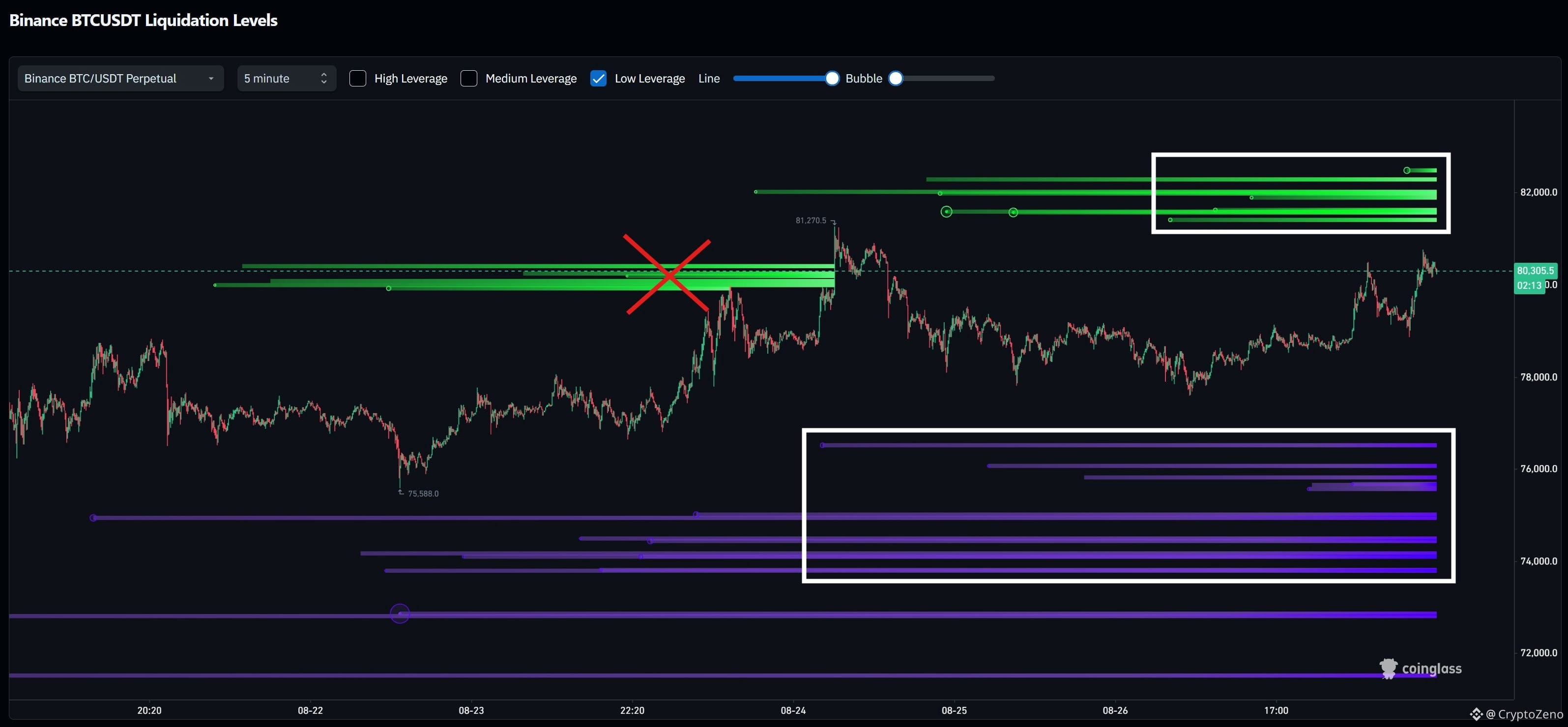The width and height of the screenshot is (1568, 727).
Task: Enable the Medium Leverage checkbox
Action: pos(469,79)
